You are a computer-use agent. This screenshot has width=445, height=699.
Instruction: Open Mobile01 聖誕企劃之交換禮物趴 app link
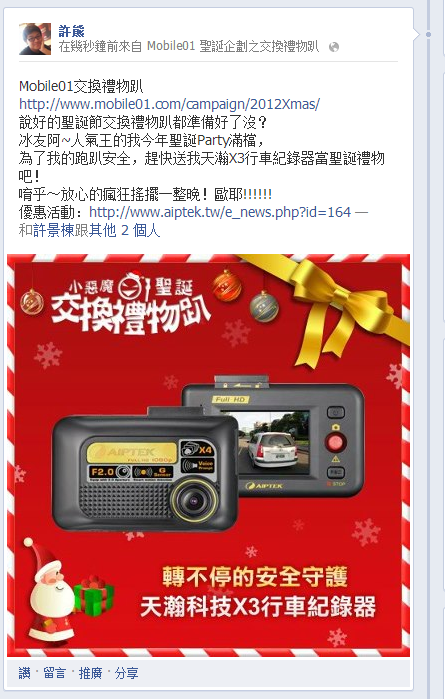pyautogui.click(x=233, y=46)
